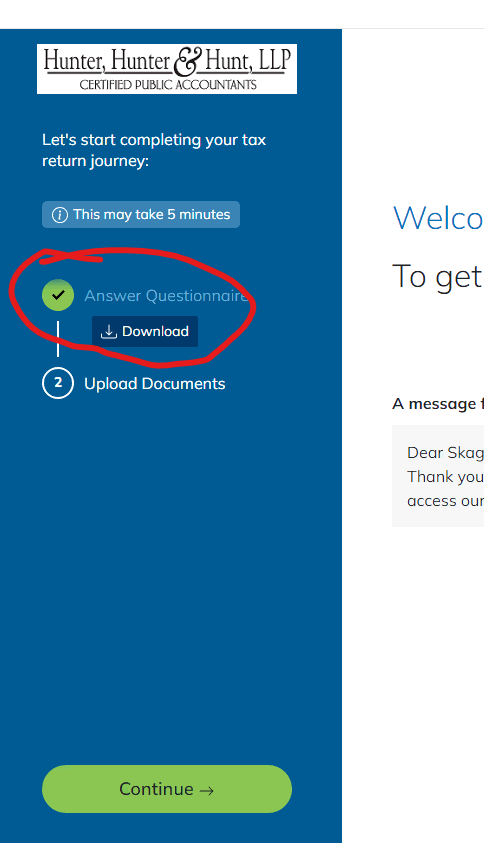Go to the Upload Documents step
This screenshot has height=843, width=484.
coord(155,384)
